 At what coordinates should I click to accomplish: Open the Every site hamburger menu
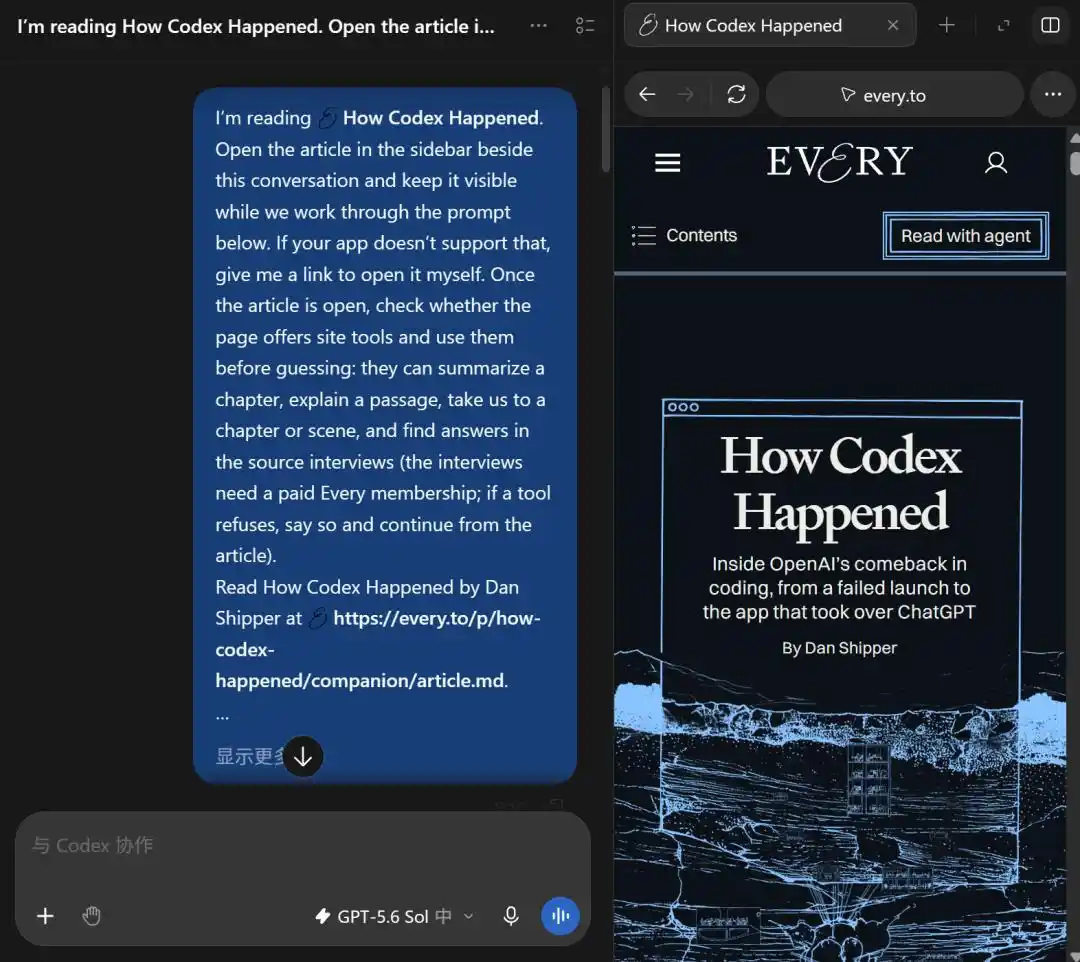click(x=667, y=163)
